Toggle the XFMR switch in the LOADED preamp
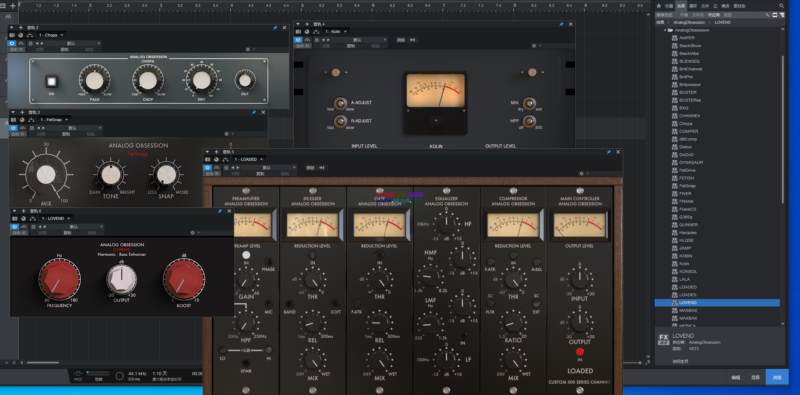Viewport: 800px width, 395px height. pos(245,363)
